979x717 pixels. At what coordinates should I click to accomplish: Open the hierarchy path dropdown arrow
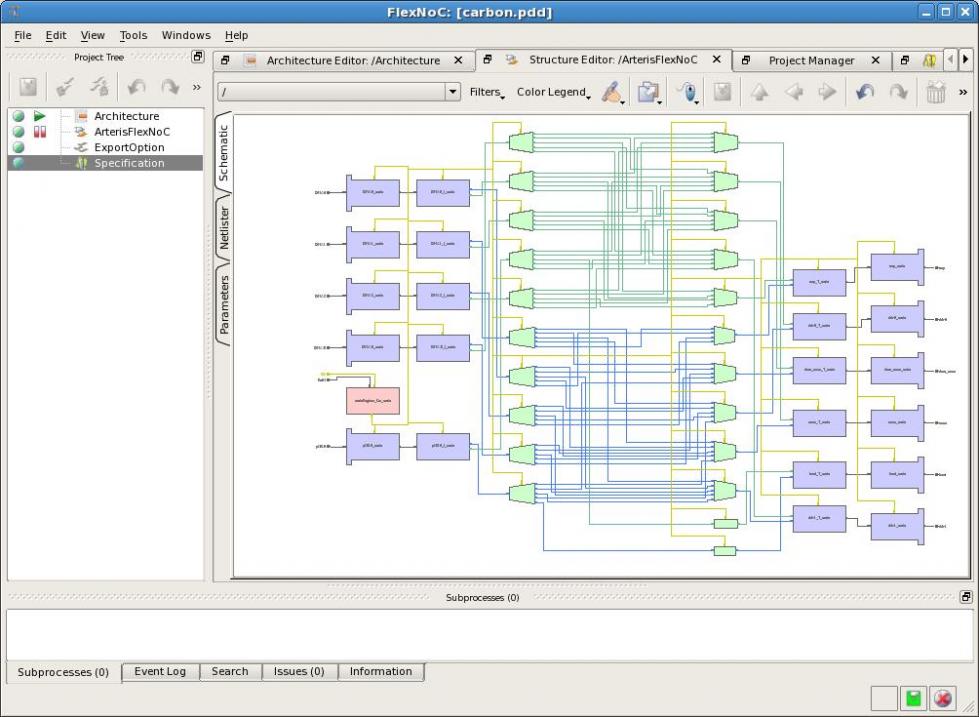(453, 92)
